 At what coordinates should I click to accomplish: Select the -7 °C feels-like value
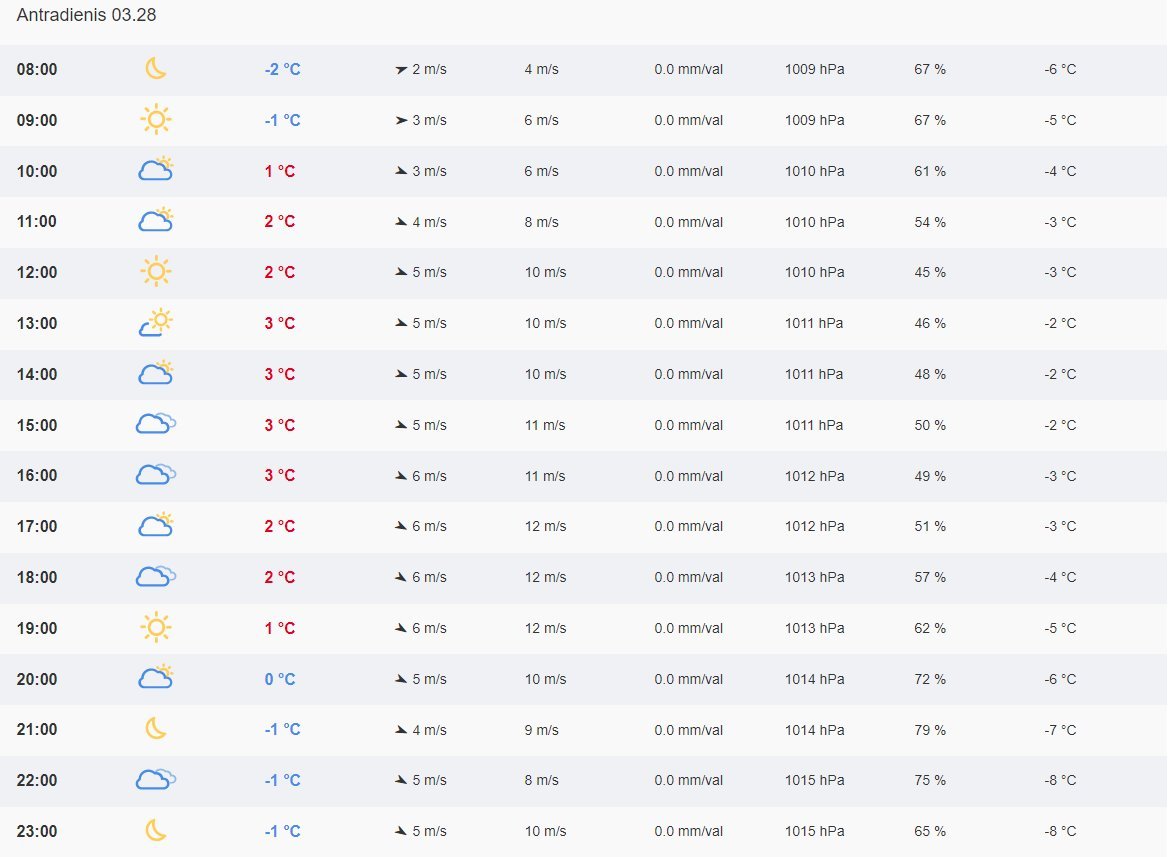pos(1059,730)
